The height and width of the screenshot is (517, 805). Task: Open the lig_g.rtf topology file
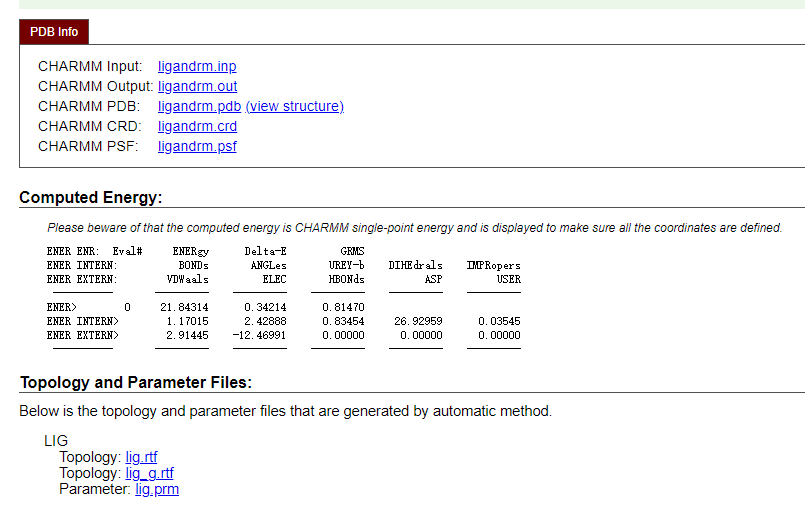(x=149, y=474)
